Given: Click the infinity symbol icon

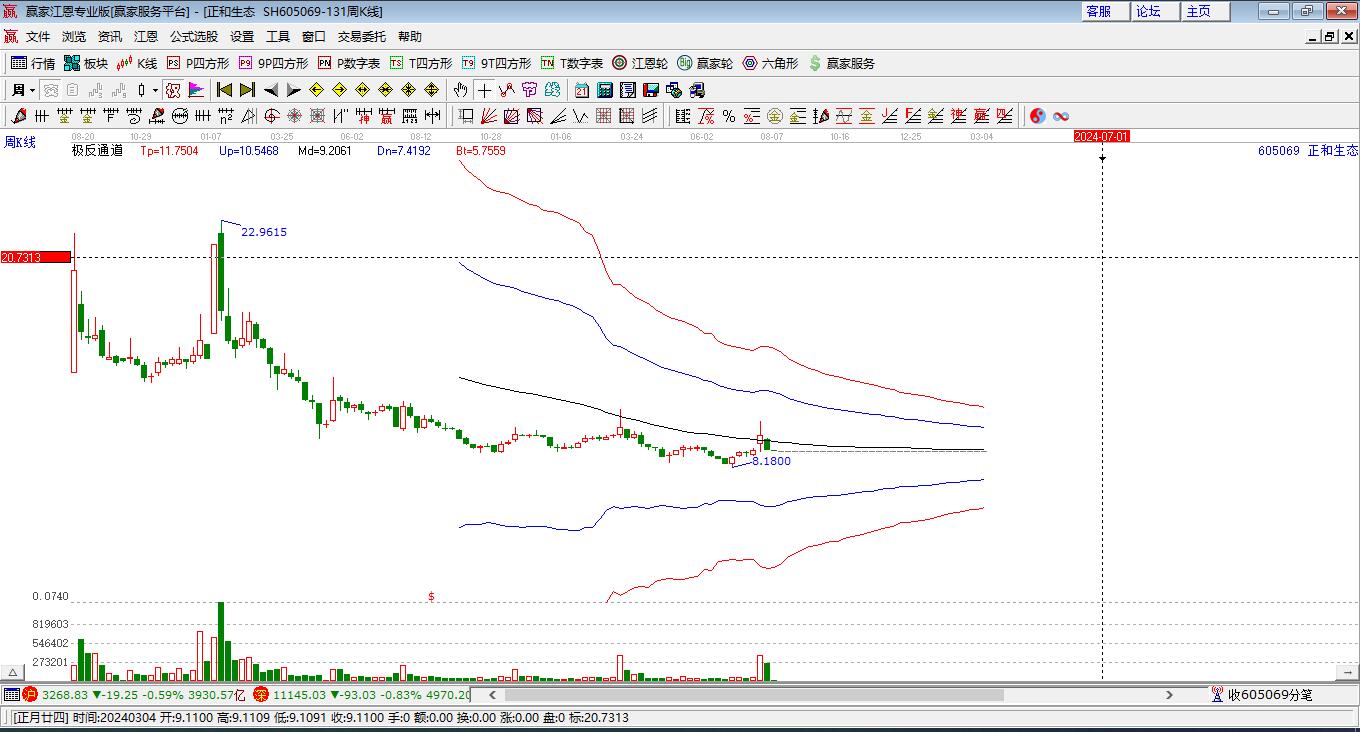Looking at the screenshot, I should coord(1060,116).
